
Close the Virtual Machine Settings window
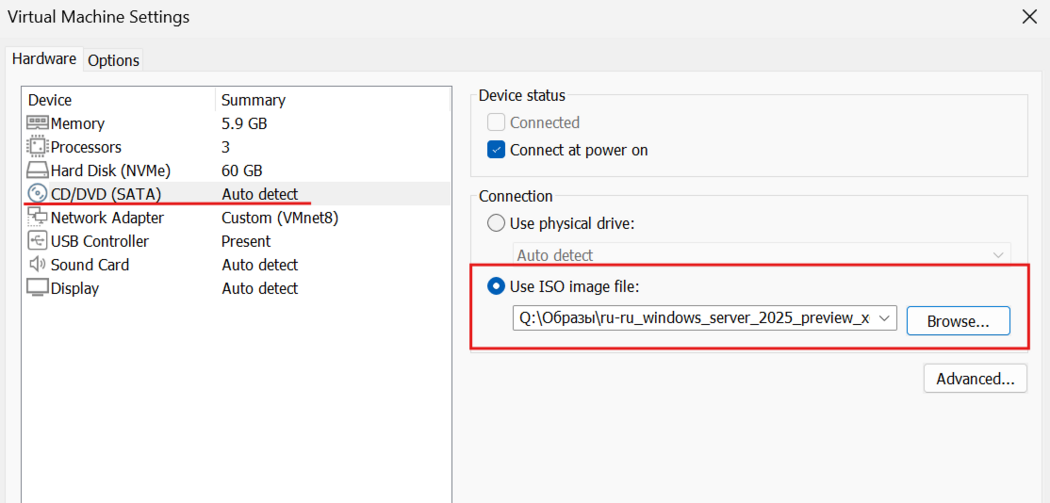[x=1029, y=16]
